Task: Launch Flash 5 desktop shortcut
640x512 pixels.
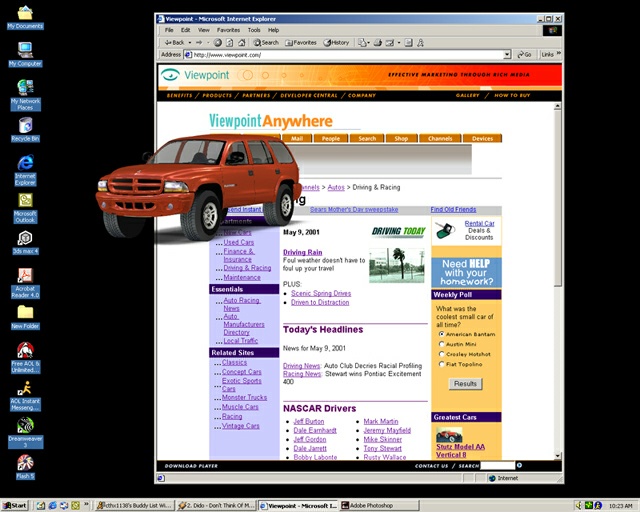Action: 25,467
